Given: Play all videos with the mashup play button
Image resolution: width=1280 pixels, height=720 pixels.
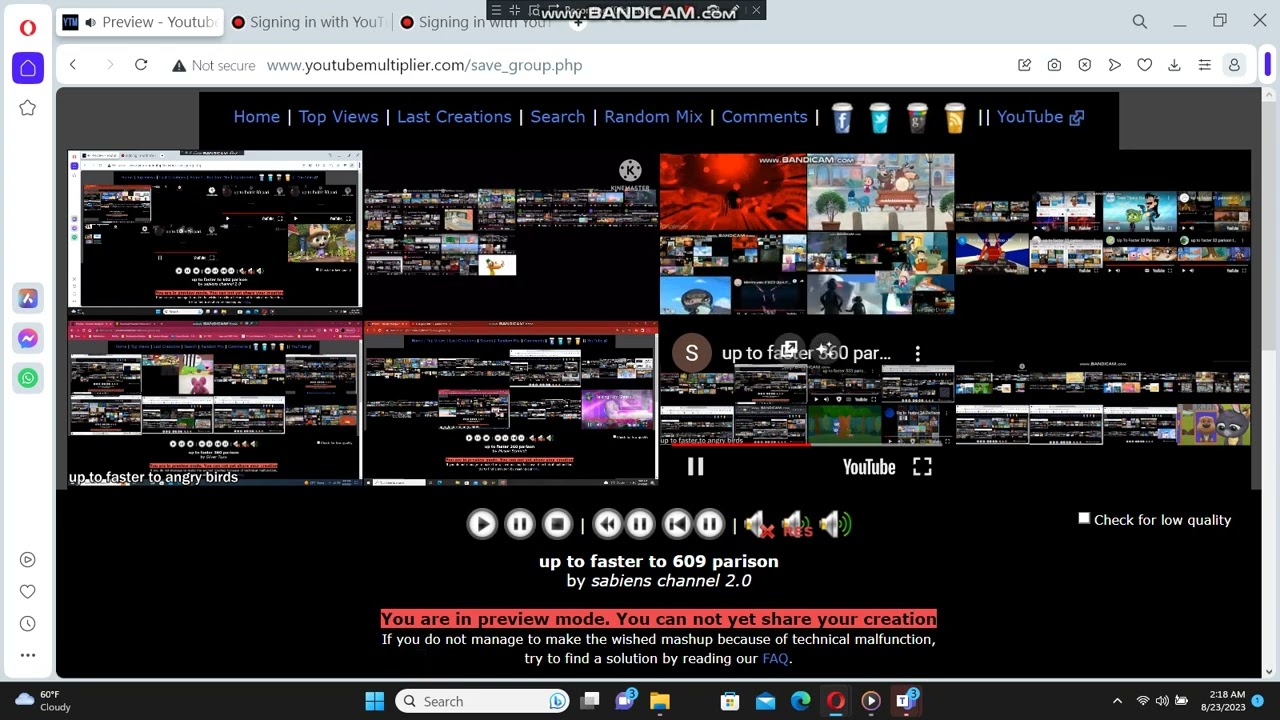Looking at the screenshot, I should (x=481, y=524).
